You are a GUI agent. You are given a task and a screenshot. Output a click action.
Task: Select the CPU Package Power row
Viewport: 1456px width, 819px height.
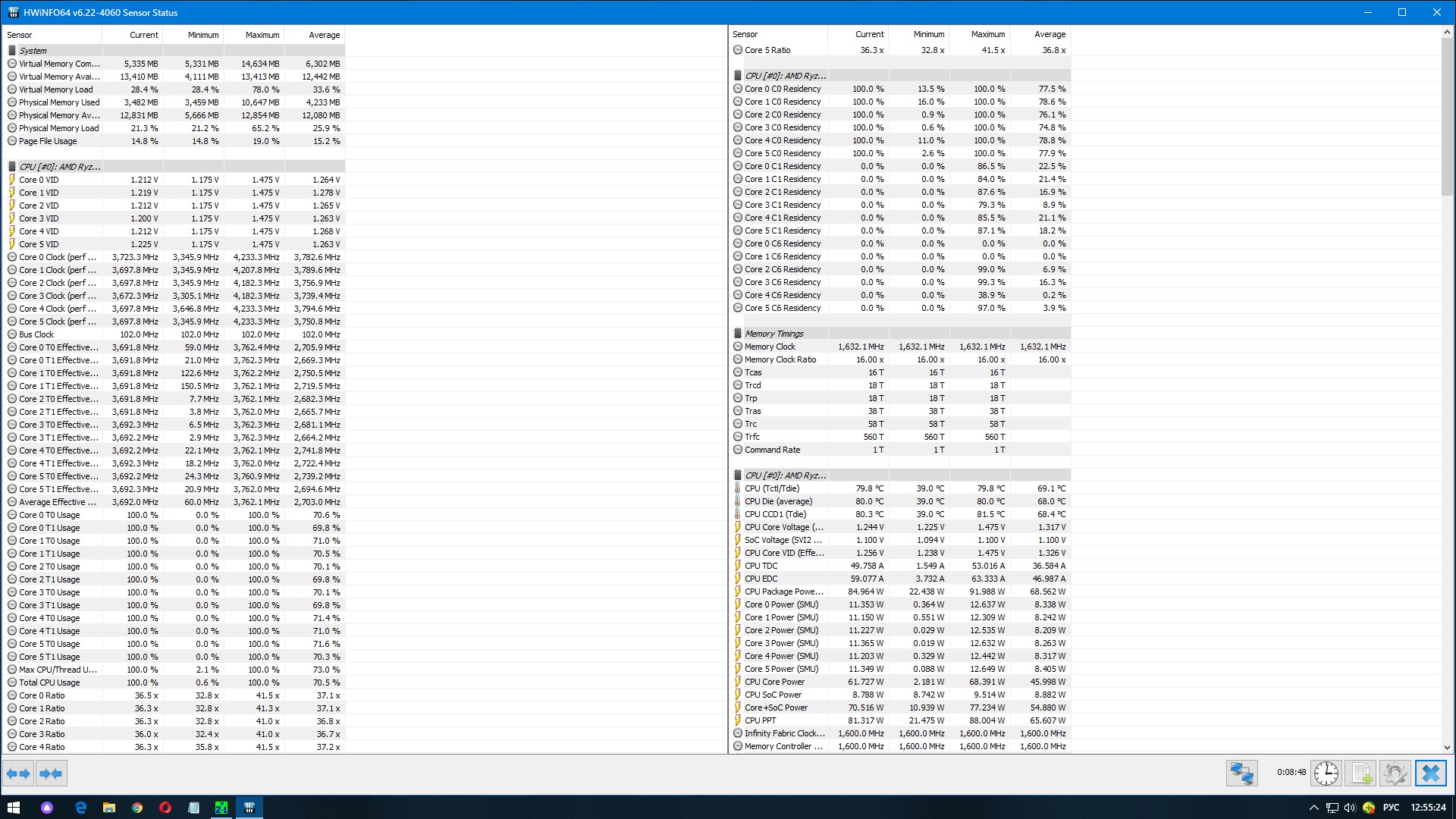click(783, 591)
